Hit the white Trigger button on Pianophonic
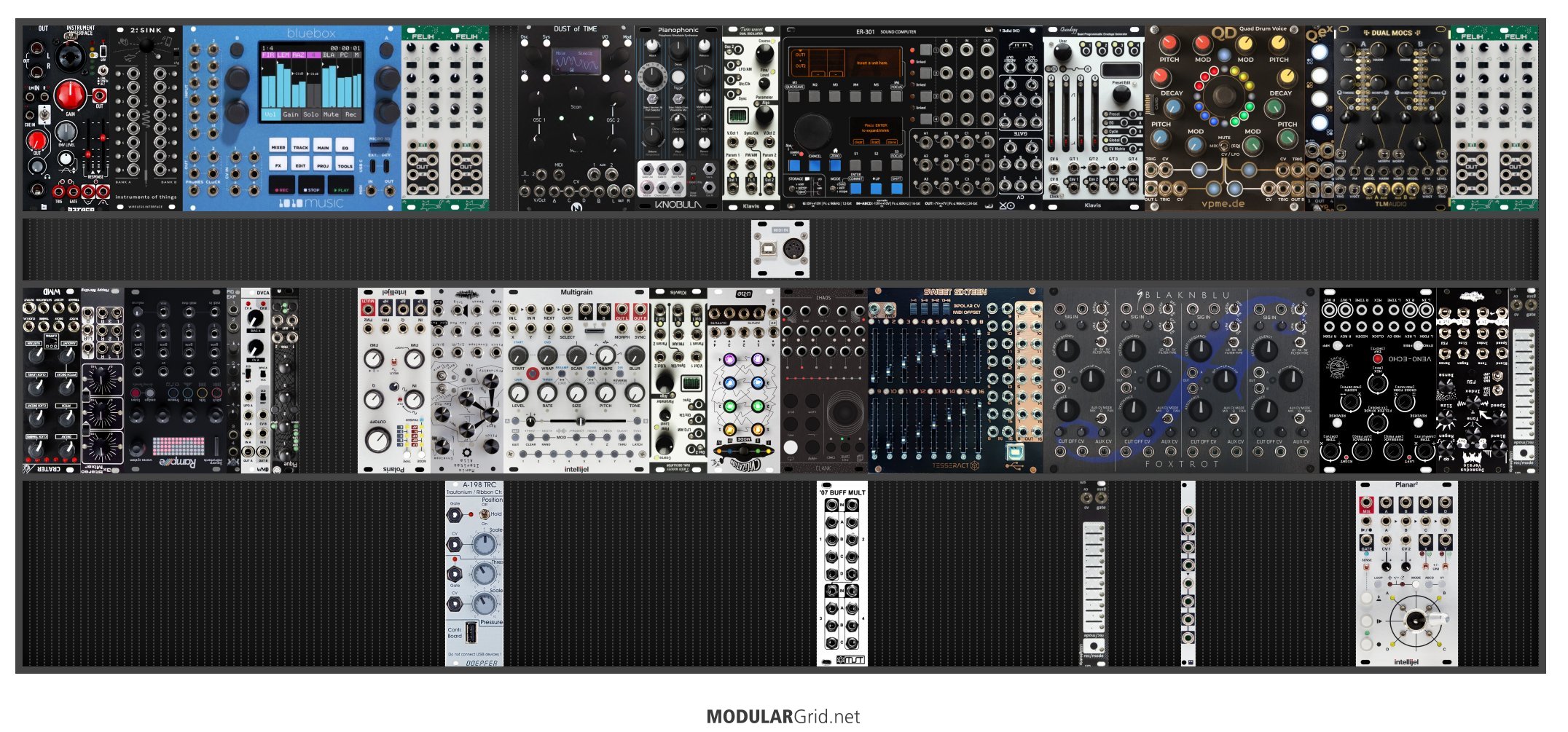1568x732 pixels. [x=678, y=76]
